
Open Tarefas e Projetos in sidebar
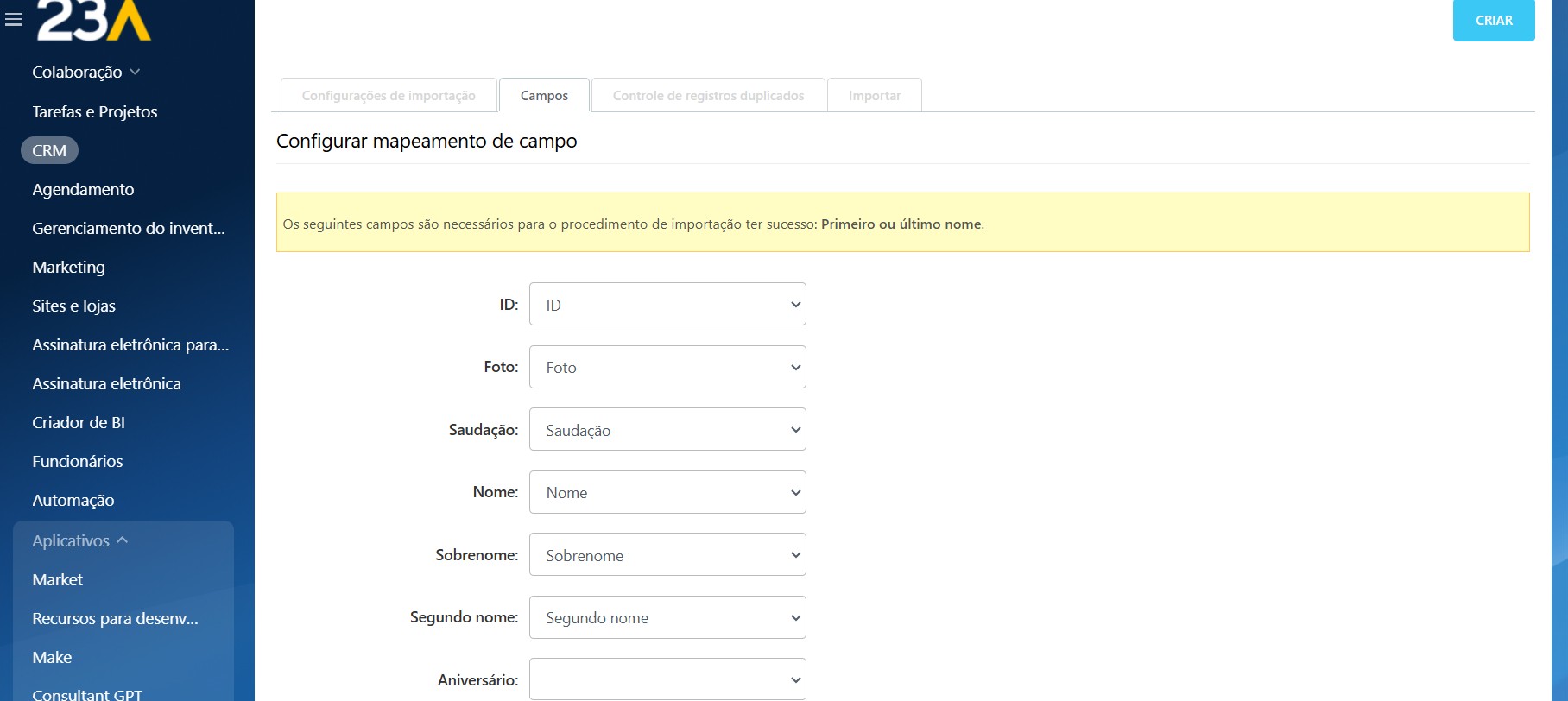click(x=95, y=111)
